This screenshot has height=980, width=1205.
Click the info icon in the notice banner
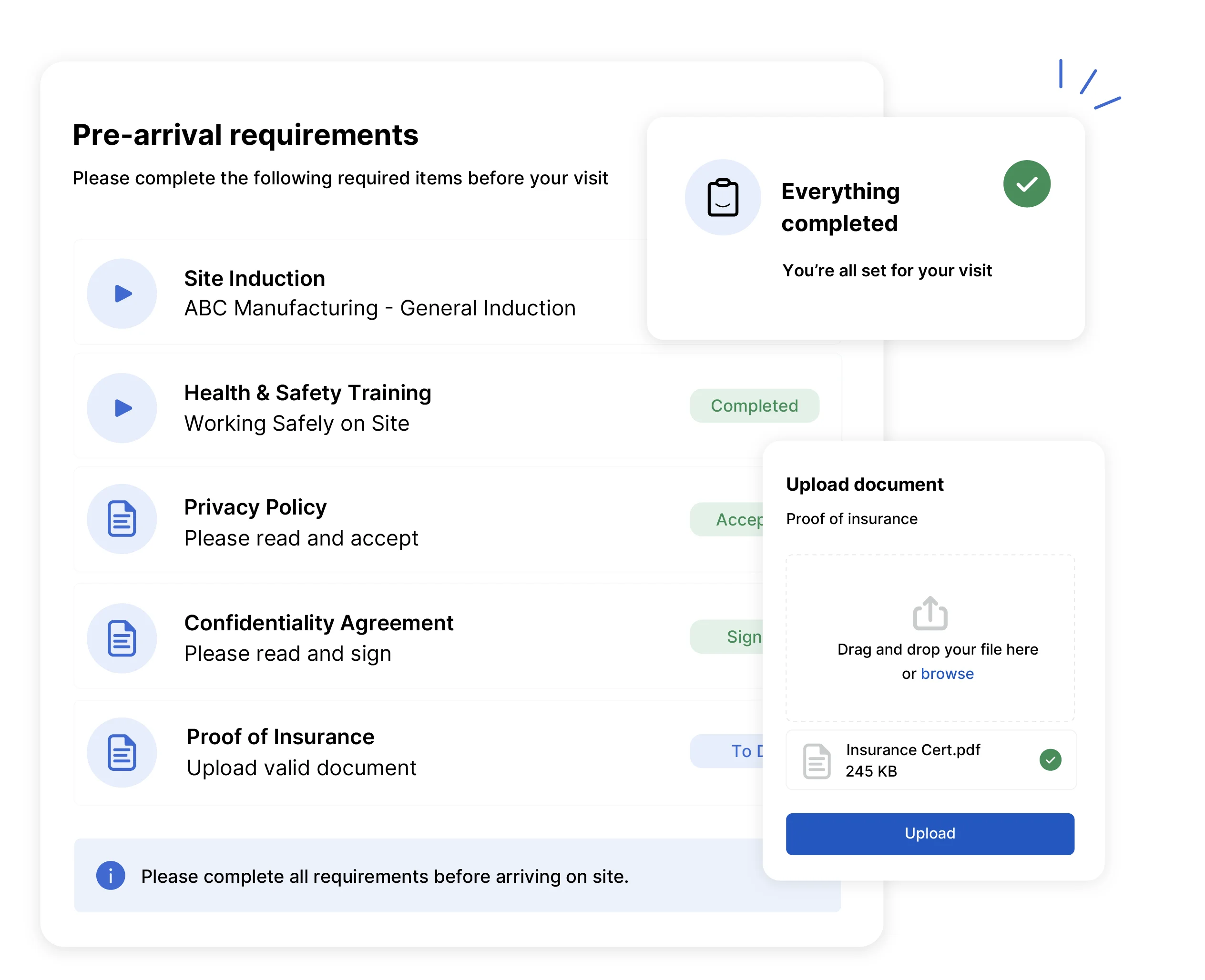110,876
